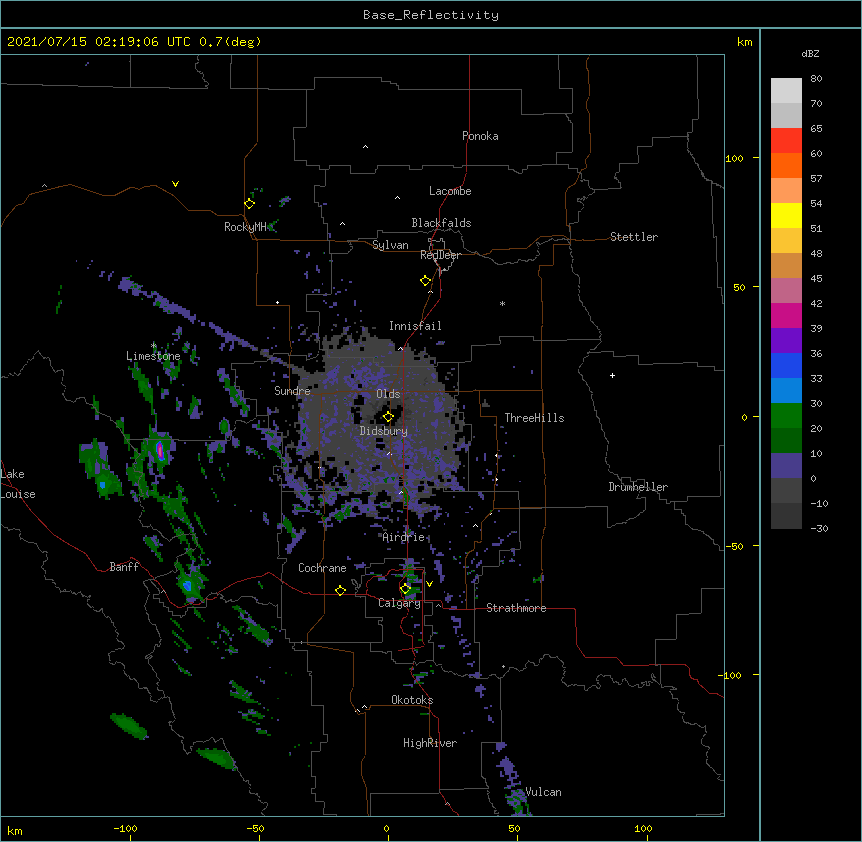Click the ThreeHills label

534,418
